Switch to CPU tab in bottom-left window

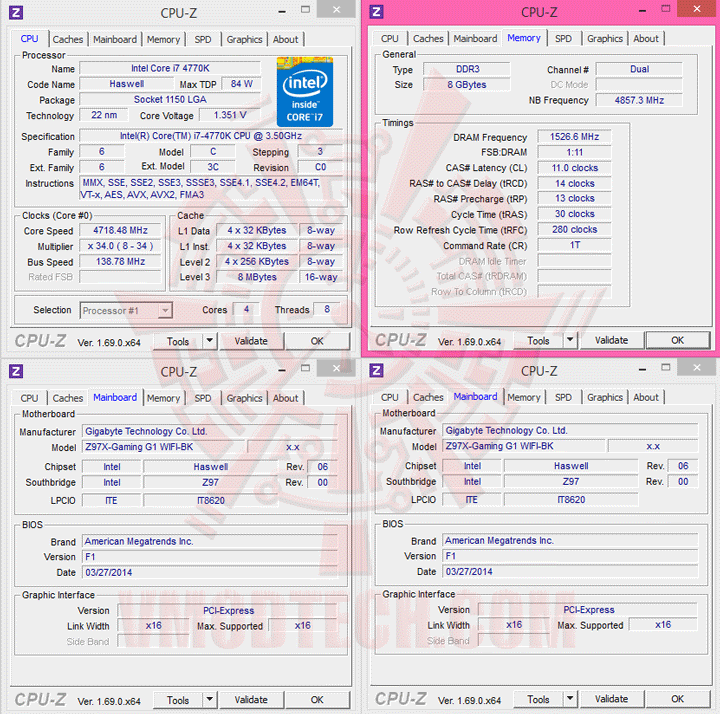[29, 398]
